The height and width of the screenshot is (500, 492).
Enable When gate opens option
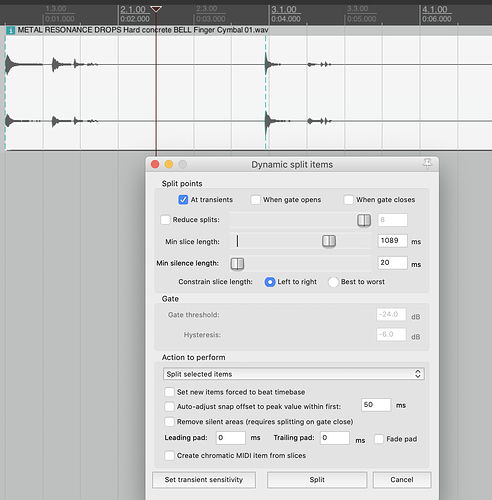[256, 200]
